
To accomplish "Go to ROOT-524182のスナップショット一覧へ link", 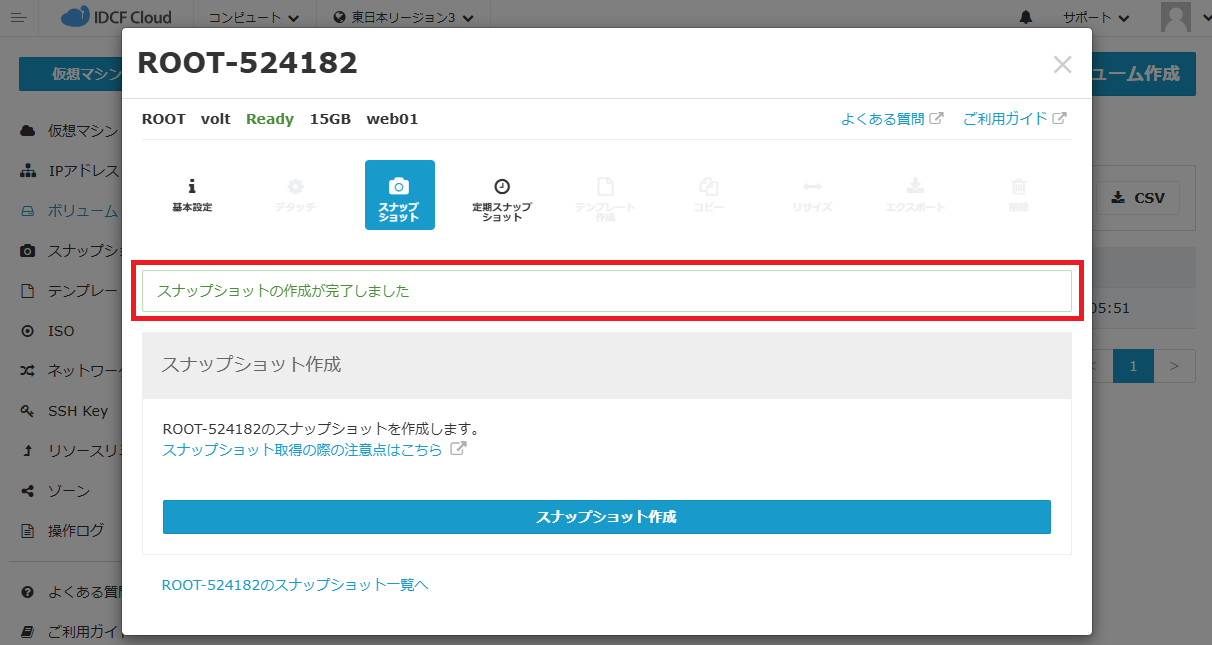I will (295, 585).
